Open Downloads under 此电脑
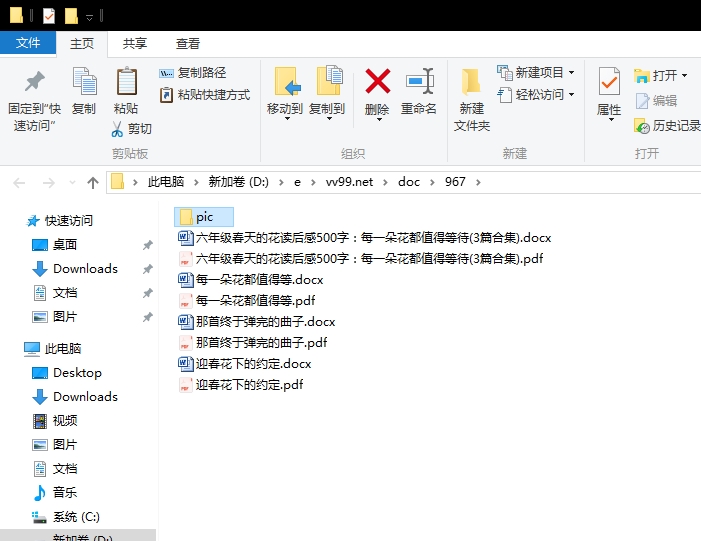This screenshot has height=541, width=701. click(x=75, y=397)
